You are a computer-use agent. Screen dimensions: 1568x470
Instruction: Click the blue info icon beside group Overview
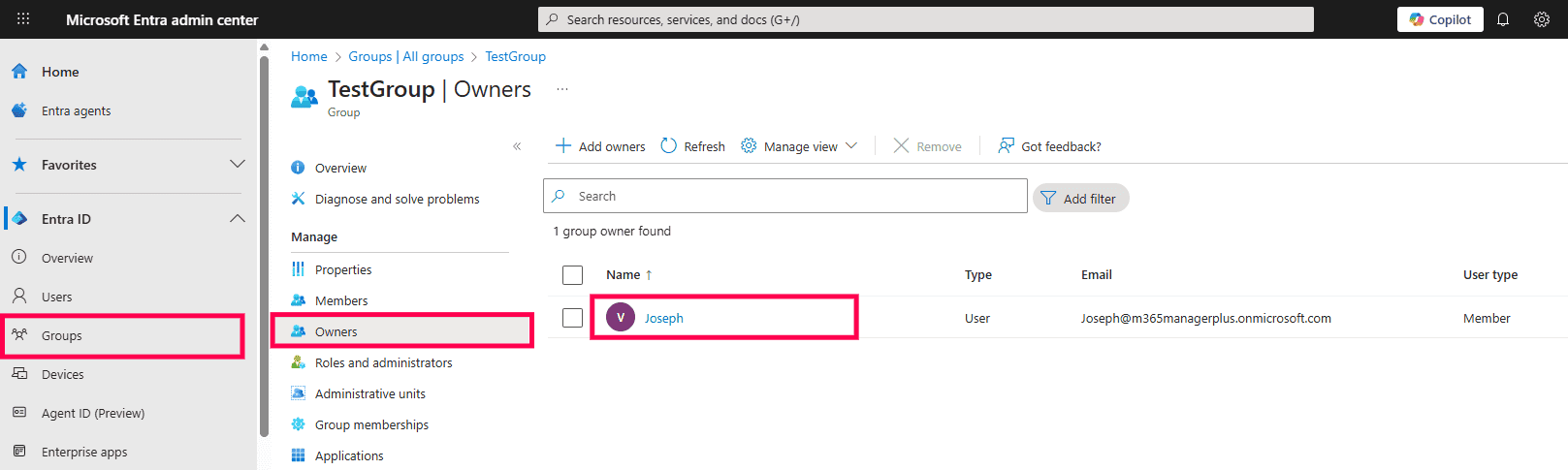(298, 168)
